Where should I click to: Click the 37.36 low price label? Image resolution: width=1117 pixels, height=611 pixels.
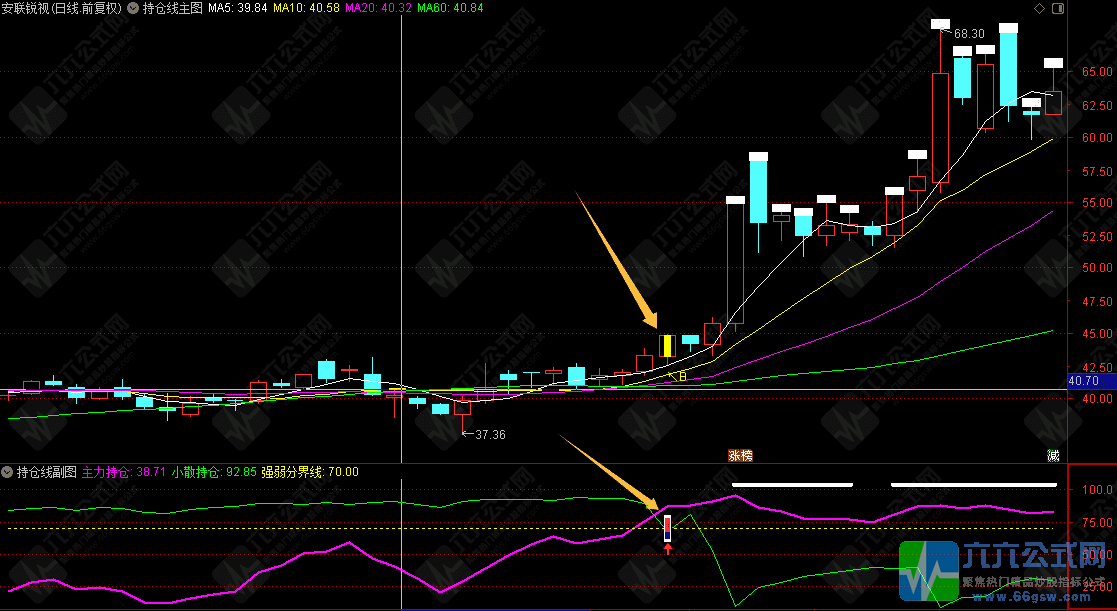pyautogui.click(x=490, y=434)
